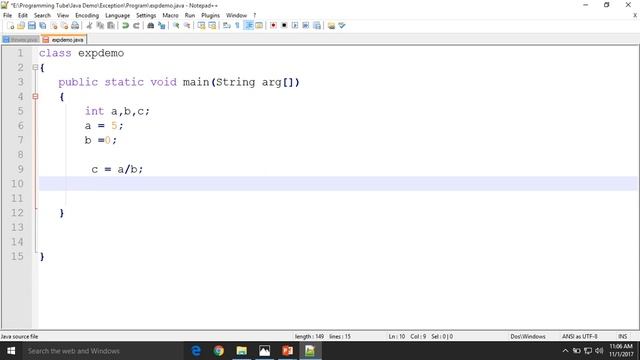Toggle the highlighted indent guide button

click(x=248, y=26)
